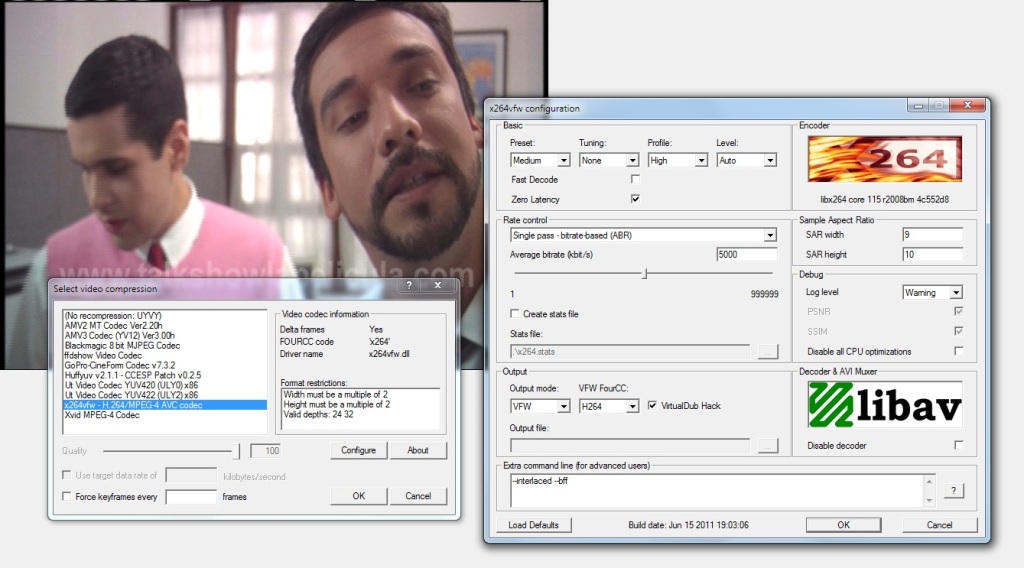This screenshot has width=1024, height=568.
Task: Toggle SSIM checkbox in Debug
Action: point(958,331)
